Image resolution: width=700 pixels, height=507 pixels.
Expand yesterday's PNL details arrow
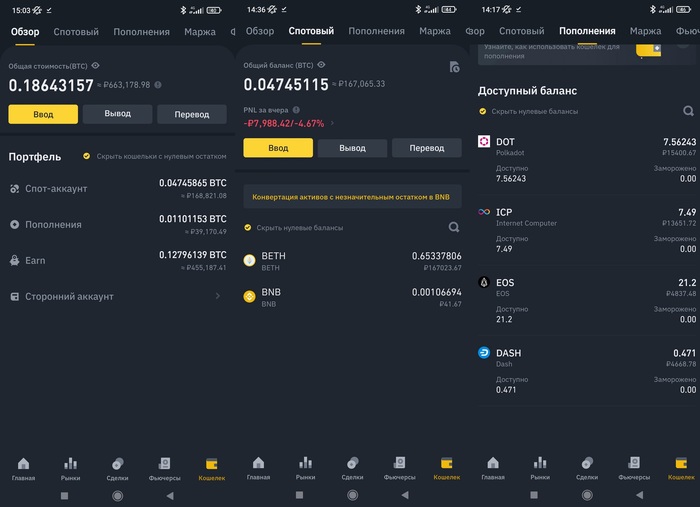coord(332,124)
